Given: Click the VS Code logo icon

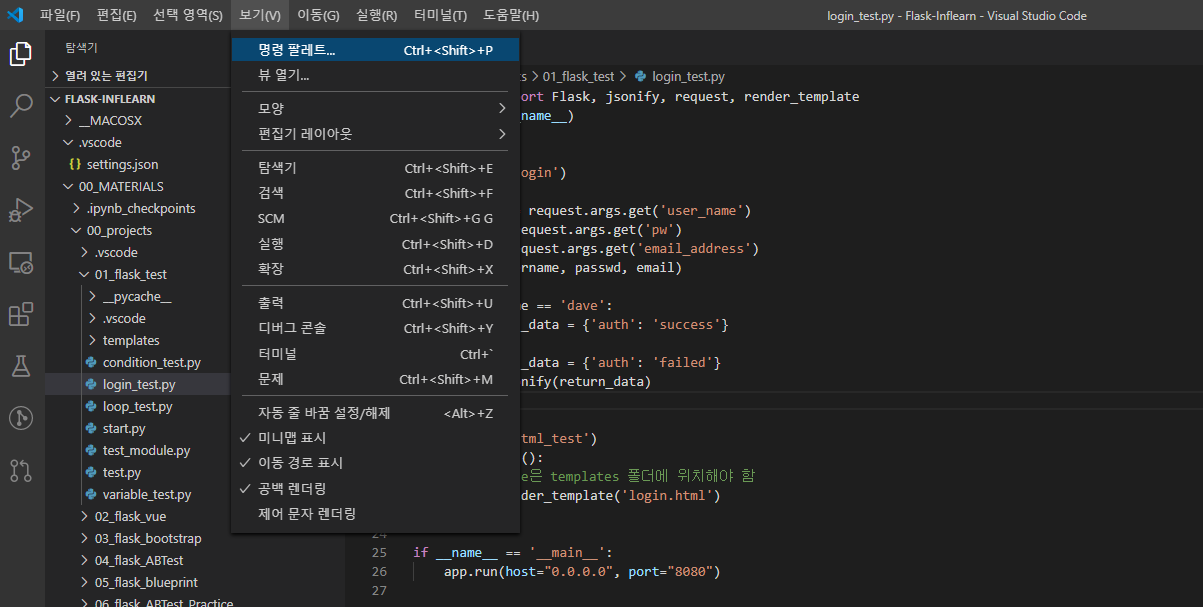Looking at the screenshot, I should [x=15, y=15].
